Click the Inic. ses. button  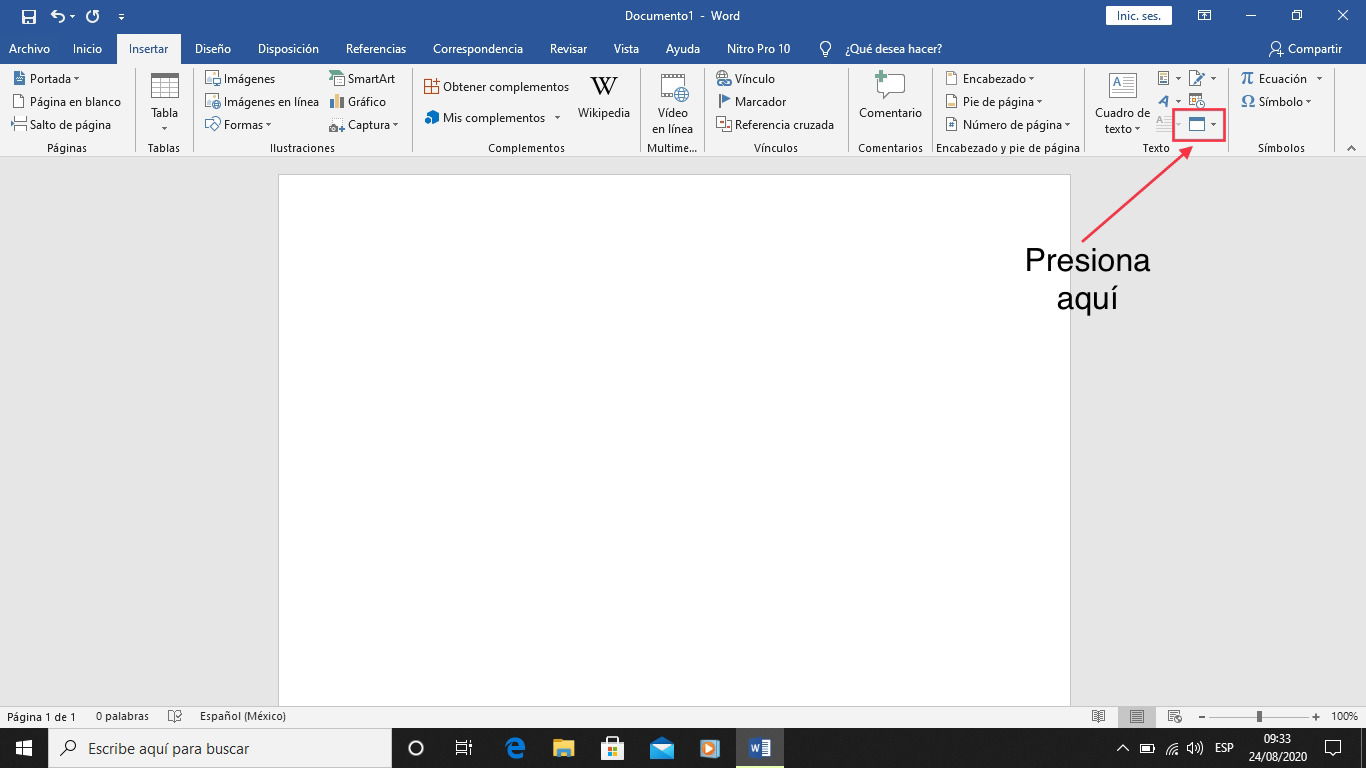click(1137, 15)
